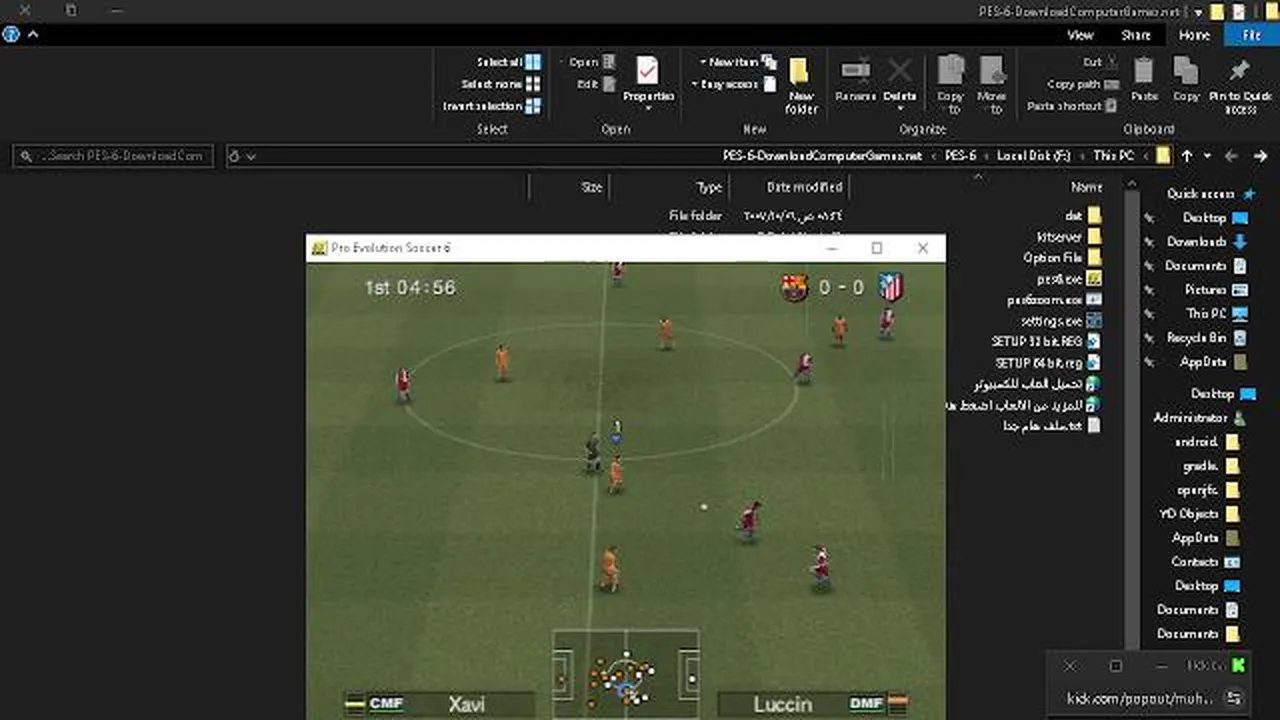Screen dimensions: 1280x720
Task: Expand the chevron between PES-6 and Local Disk
Action: (987, 156)
